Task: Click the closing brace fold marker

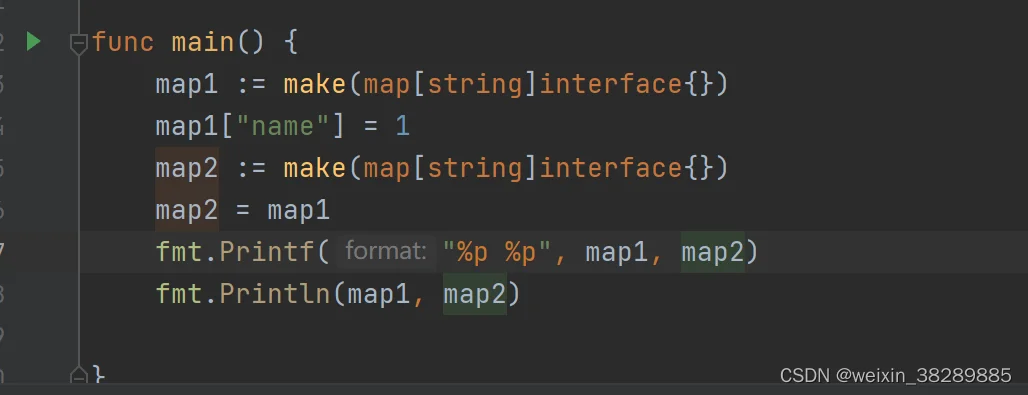Action: (x=79, y=375)
